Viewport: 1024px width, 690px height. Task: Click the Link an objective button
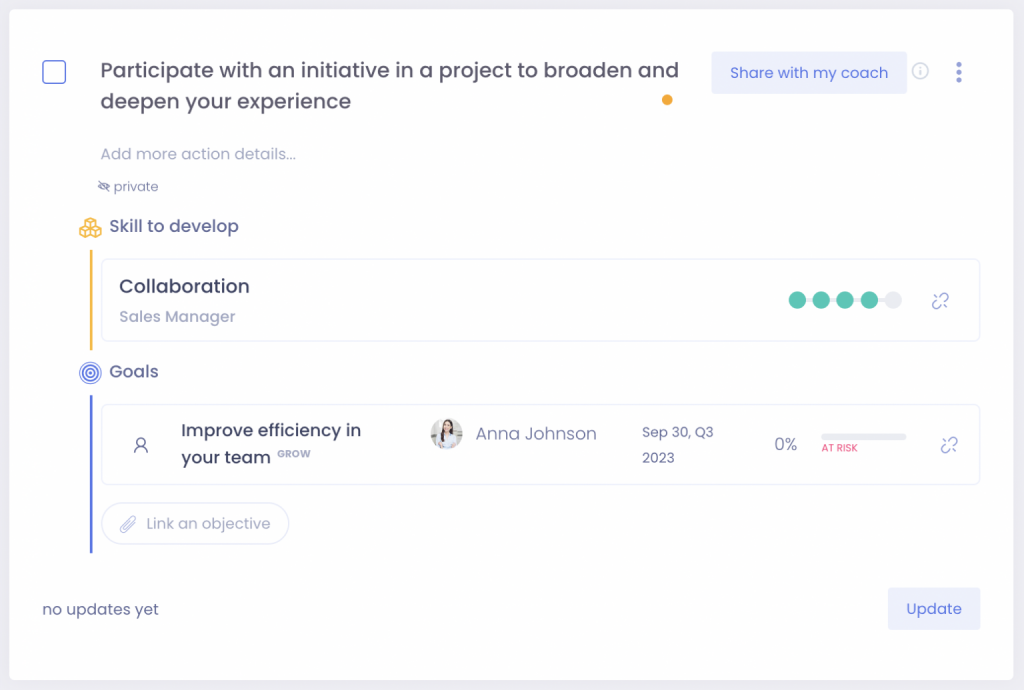pos(195,523)
